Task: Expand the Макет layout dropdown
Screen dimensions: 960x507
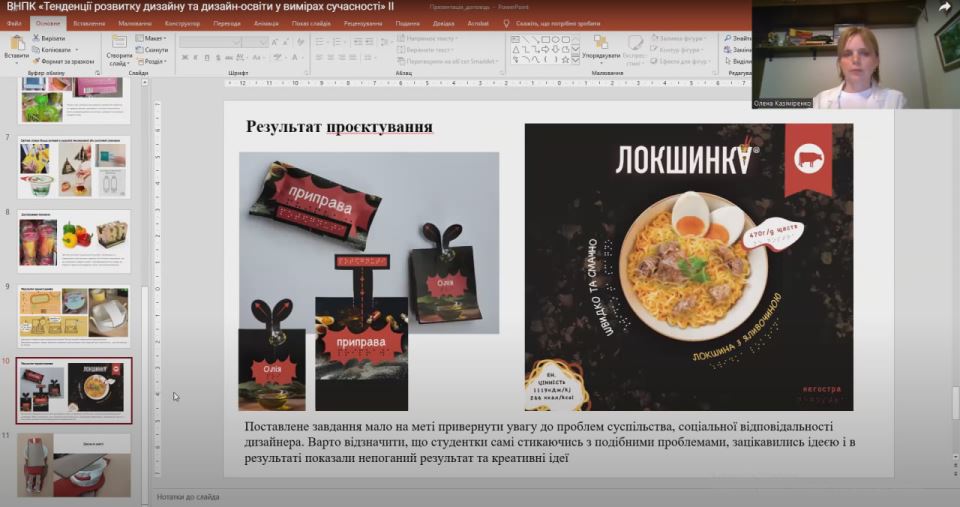Action: click(x=151, y=38)
